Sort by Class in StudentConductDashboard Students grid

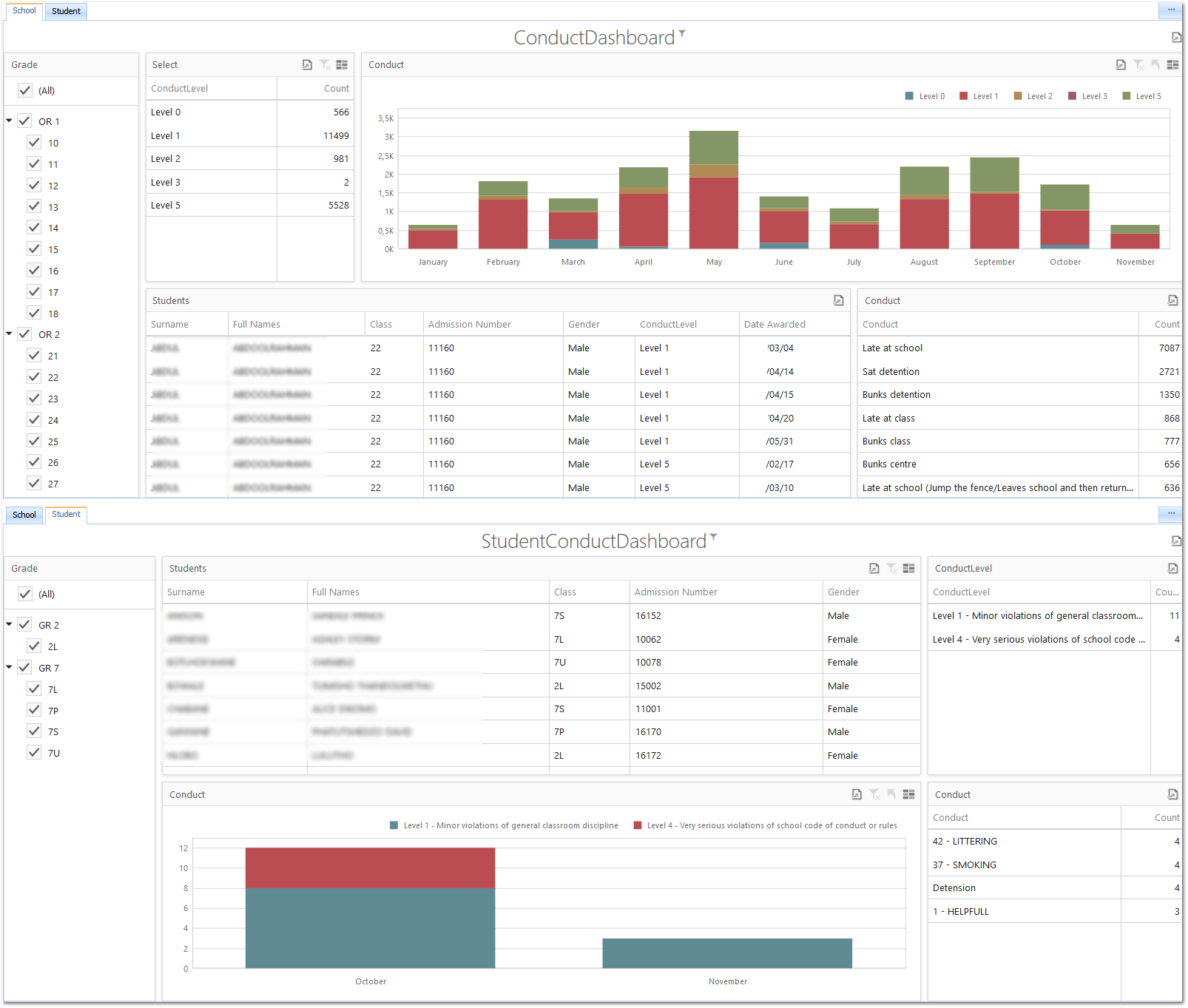(x=590, y=592)
